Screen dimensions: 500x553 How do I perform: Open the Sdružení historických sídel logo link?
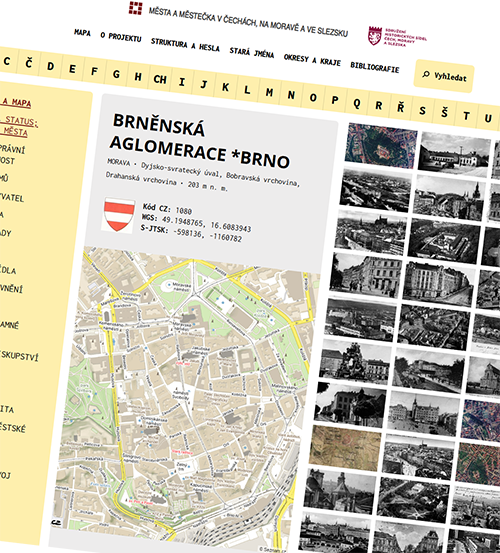(397, 37)
